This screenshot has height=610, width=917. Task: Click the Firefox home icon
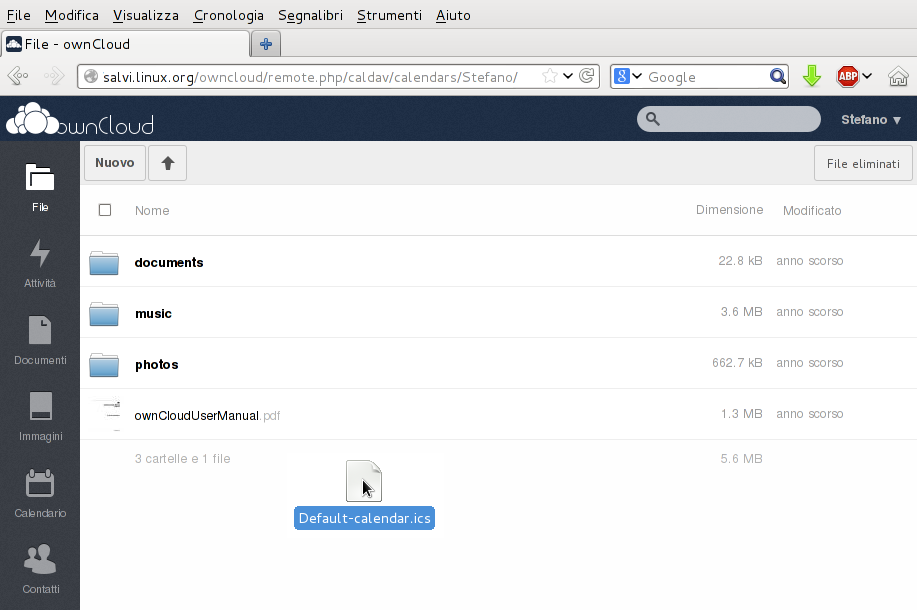pyautogui.click(x=897, y=76)
